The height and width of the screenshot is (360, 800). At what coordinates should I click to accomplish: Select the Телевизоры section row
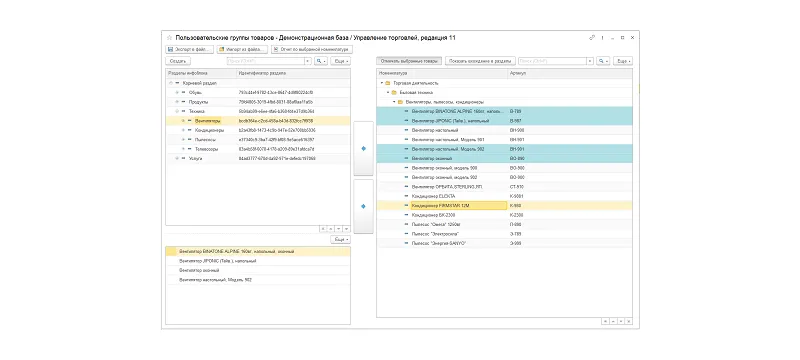click(x=258, y=149)
